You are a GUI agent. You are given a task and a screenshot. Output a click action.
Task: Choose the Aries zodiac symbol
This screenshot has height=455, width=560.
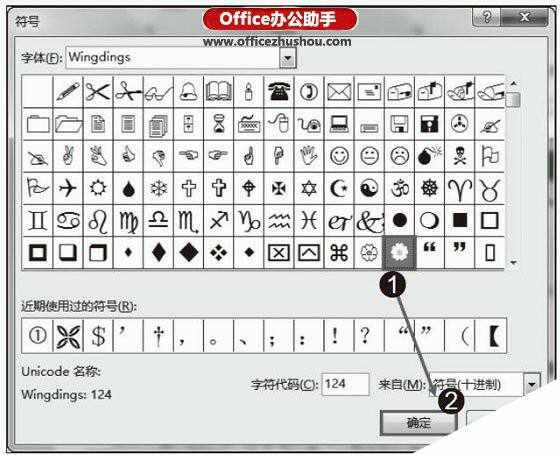pos(460,188)
